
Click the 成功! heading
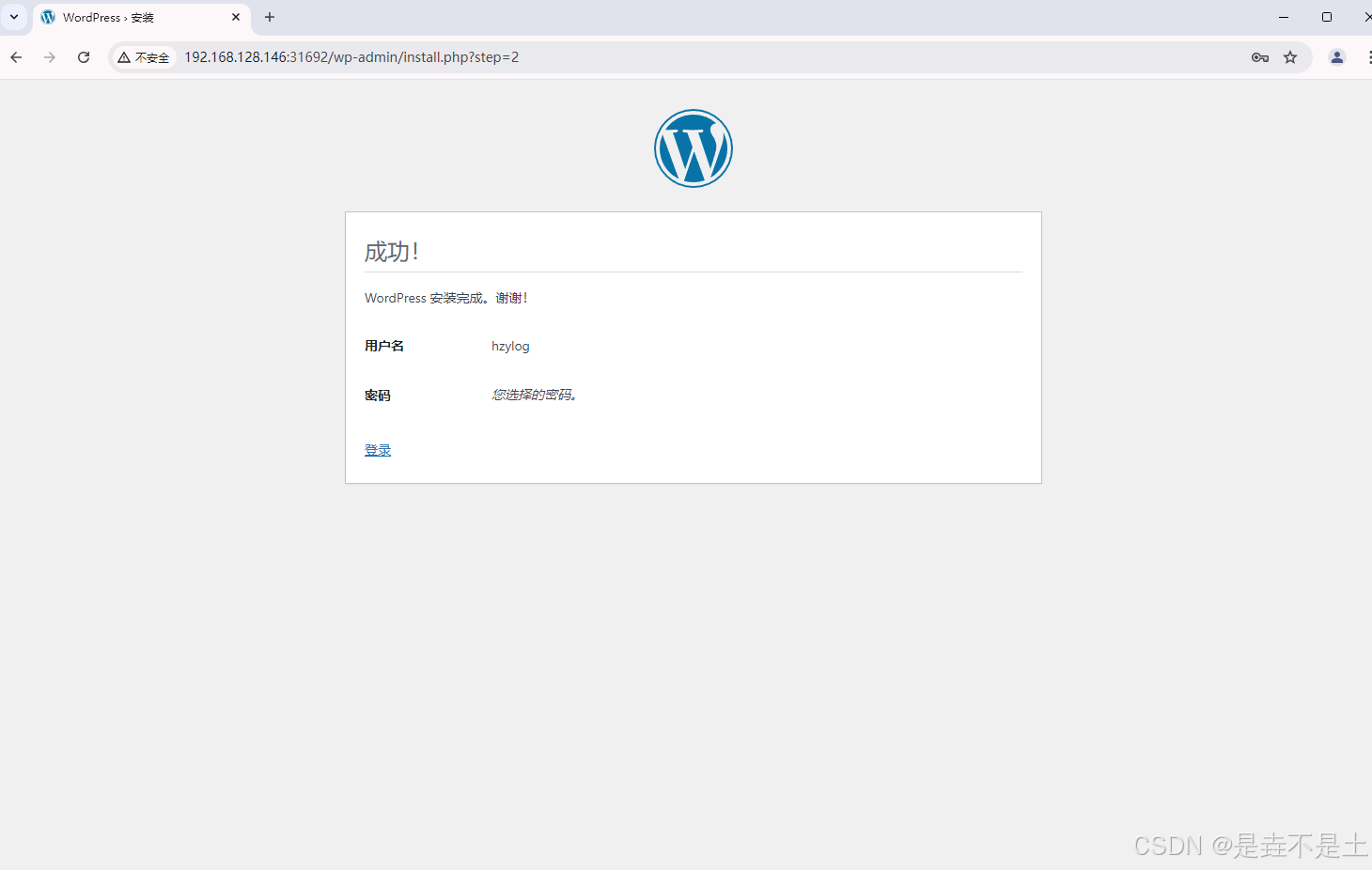(392, 251)
